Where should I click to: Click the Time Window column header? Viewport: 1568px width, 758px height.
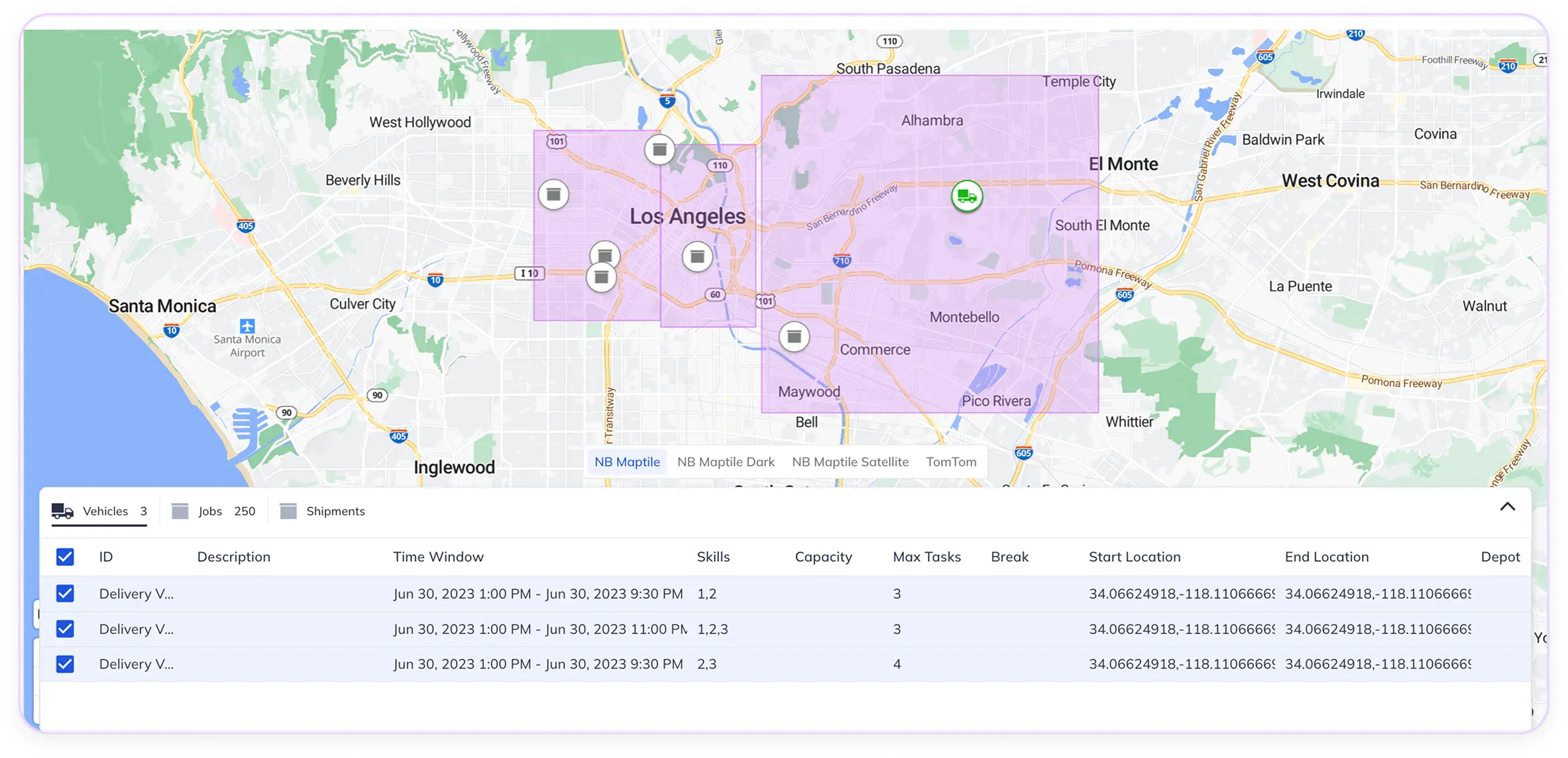(x=438, y=557)
